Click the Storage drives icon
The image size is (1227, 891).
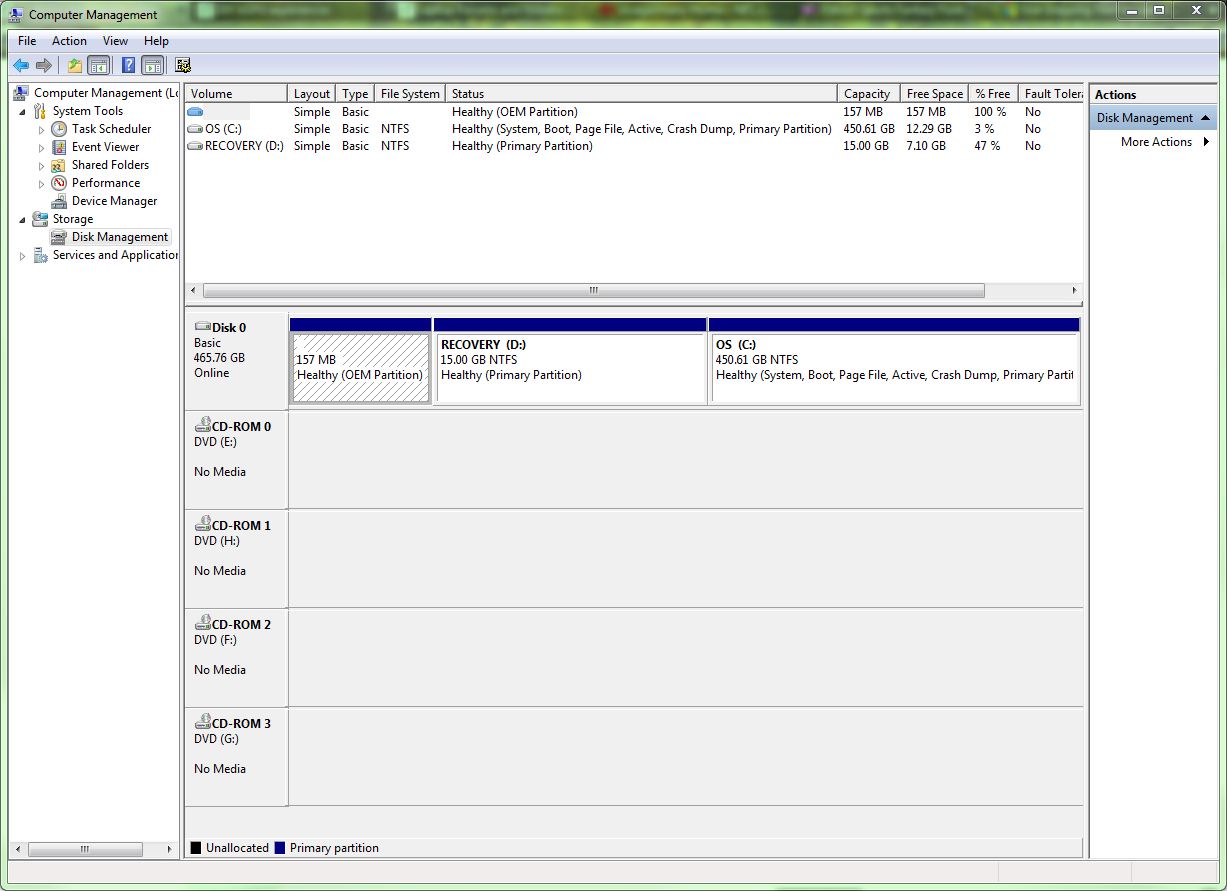click(x=40, y=219)
